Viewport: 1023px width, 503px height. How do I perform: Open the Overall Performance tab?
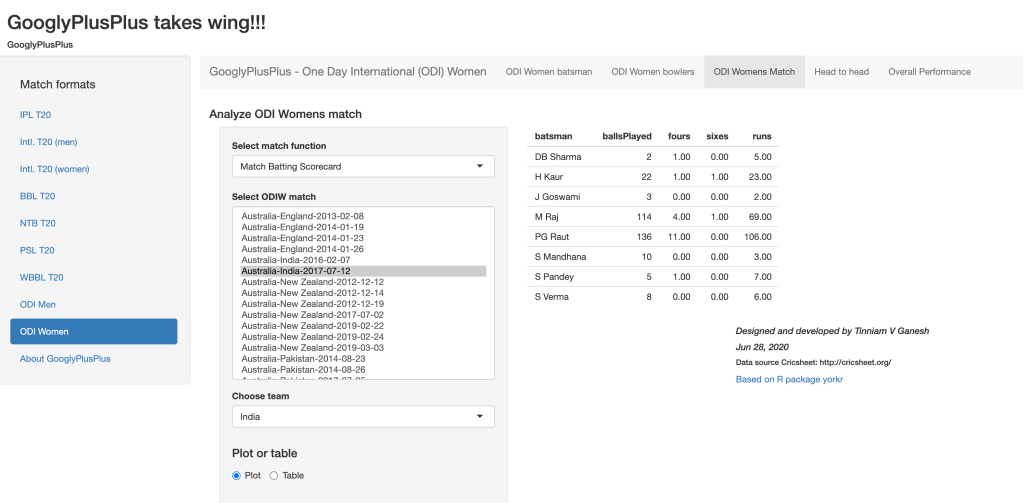[x=929, y=72]
